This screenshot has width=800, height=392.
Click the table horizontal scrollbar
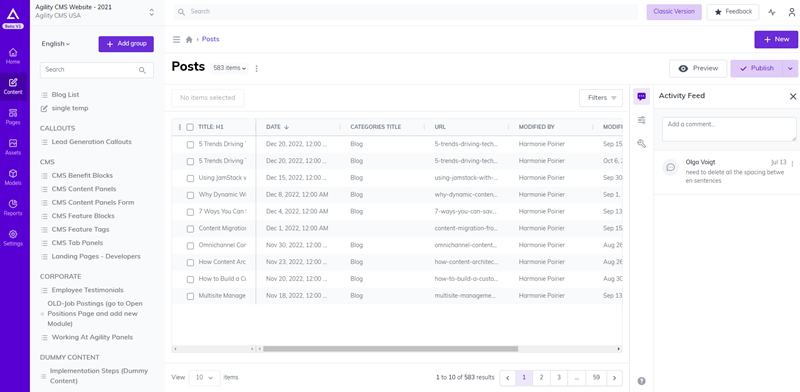[390, 349]
